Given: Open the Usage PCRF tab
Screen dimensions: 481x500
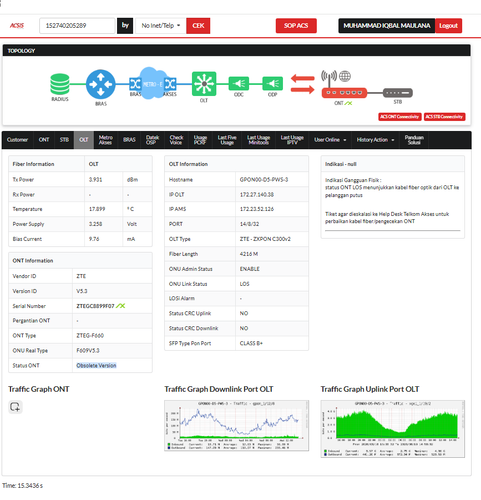Looking at the screenshot, I should 200,140.
